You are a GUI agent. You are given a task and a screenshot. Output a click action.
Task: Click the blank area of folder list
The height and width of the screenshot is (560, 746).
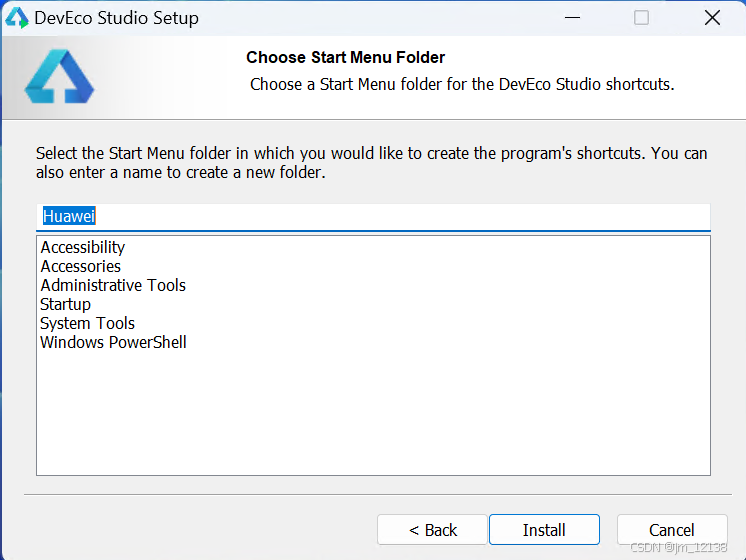373,412
